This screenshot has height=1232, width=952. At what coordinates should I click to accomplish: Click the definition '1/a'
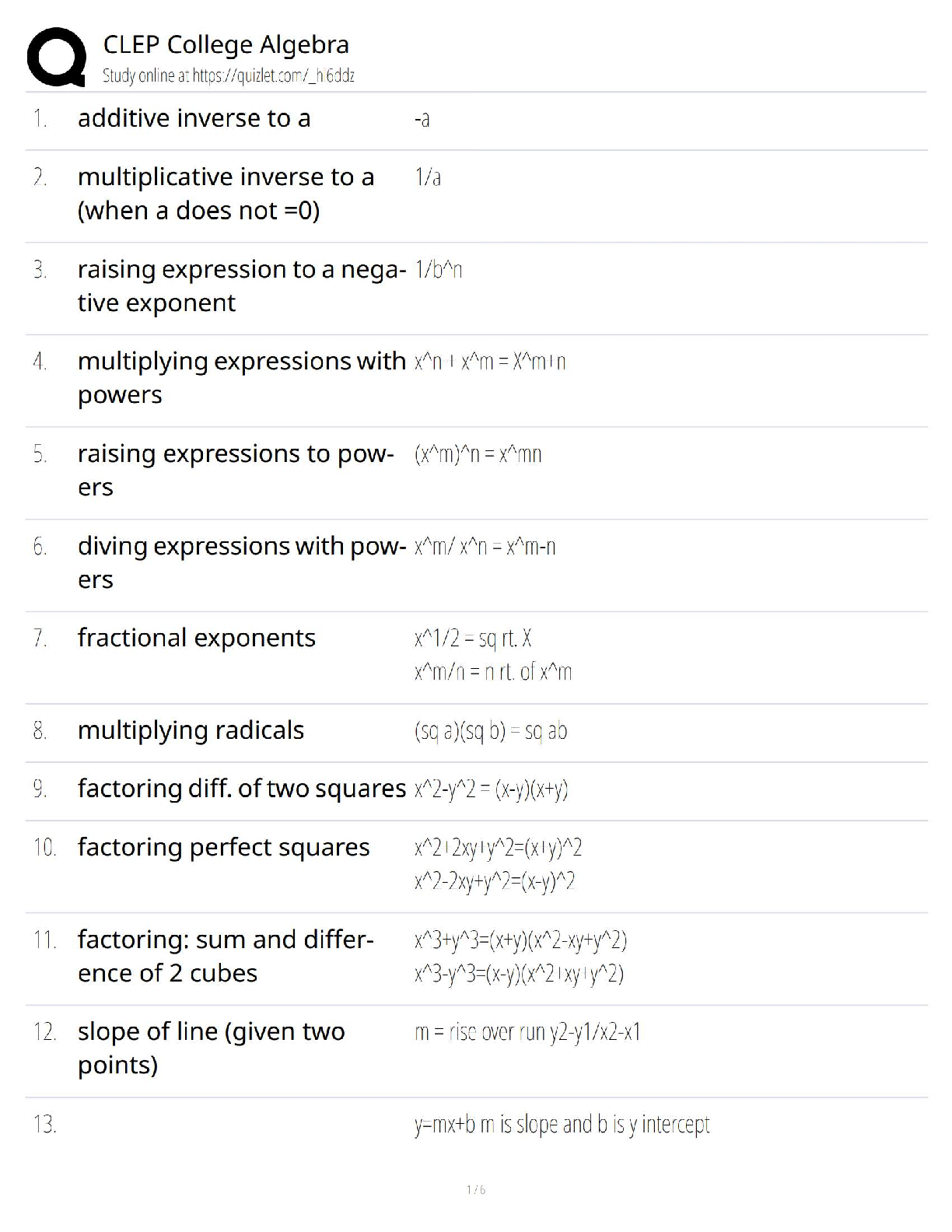coord(428,177)
